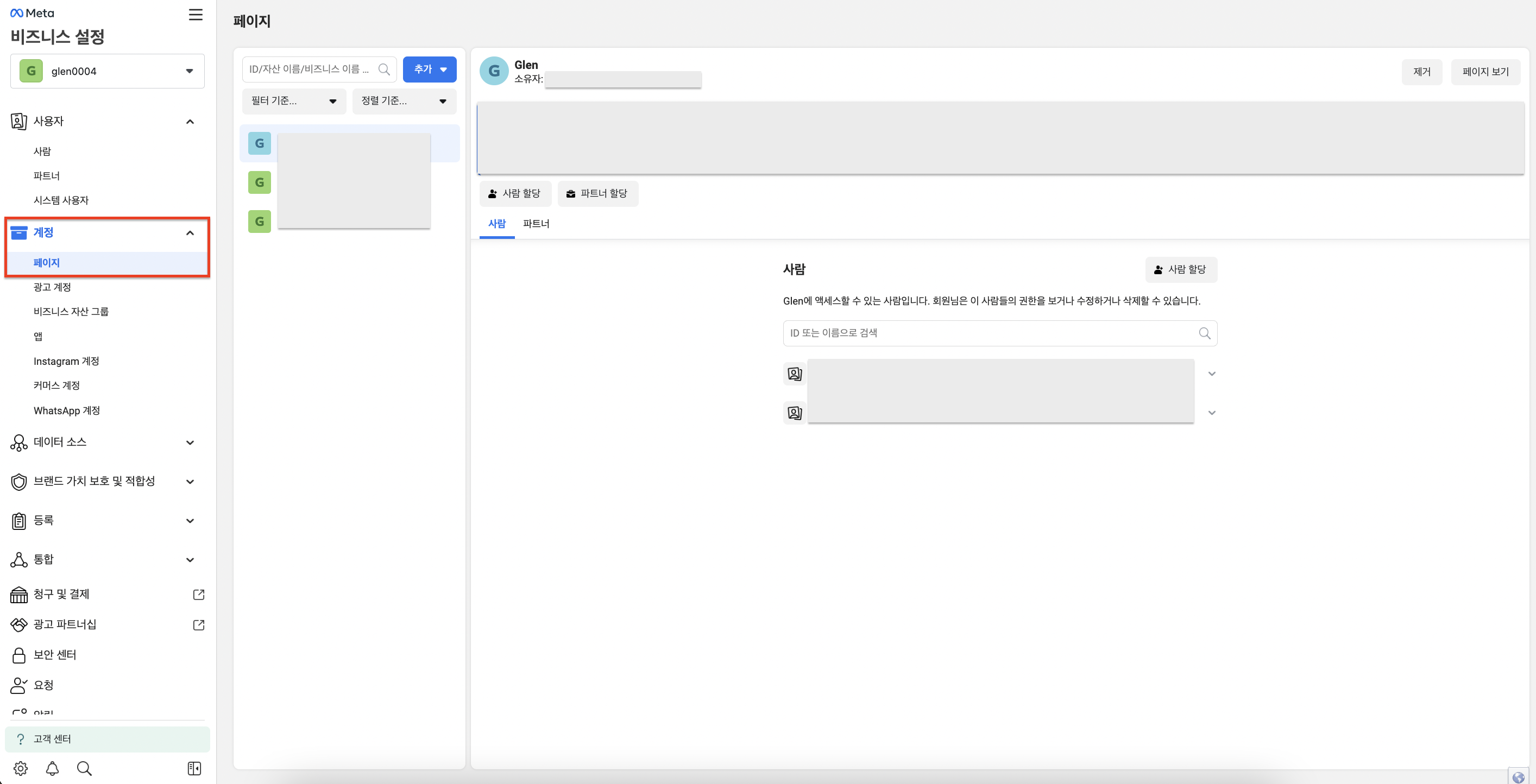Image resolution: width=1536 pixels, height=784 pixels.
Task: Expand 브랜드 가치 보호 및 적합성 section
Action: (x=190, y=481)
